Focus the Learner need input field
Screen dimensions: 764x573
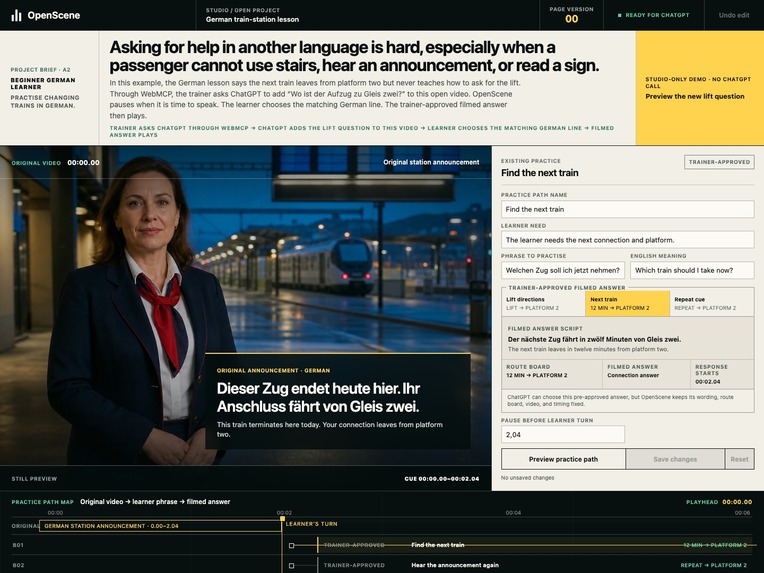click(628, 240)
